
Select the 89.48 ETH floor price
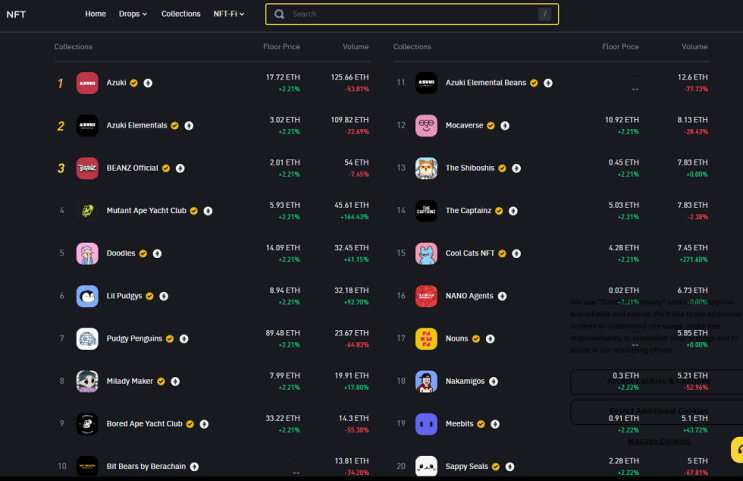[282, 333]
